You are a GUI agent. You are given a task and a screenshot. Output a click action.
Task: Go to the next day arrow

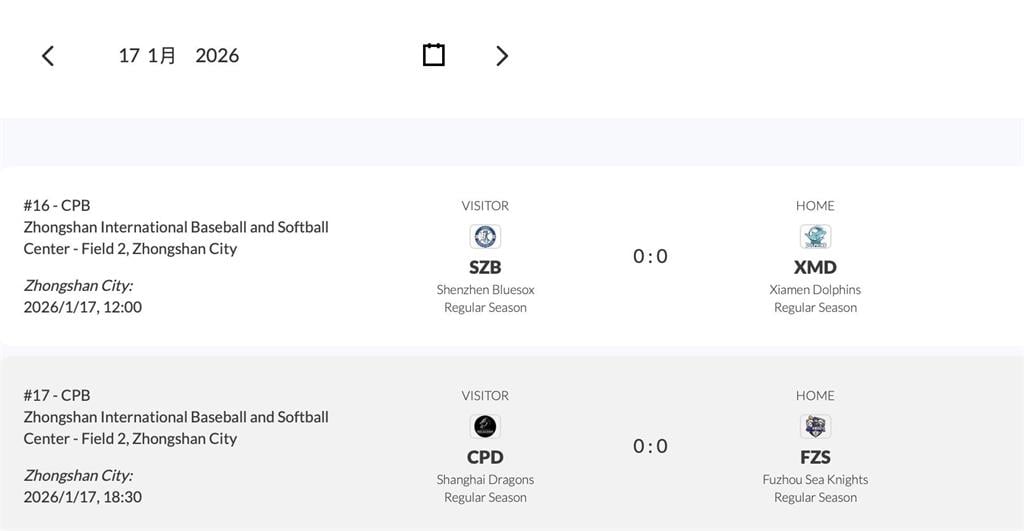point(502,56)
